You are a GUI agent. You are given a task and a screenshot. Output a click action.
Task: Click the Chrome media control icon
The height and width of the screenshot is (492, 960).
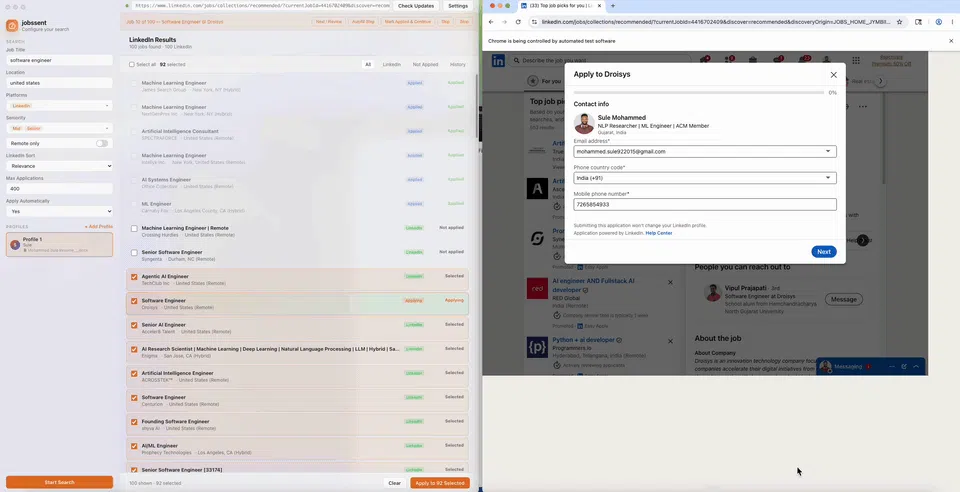pos(918,22)
